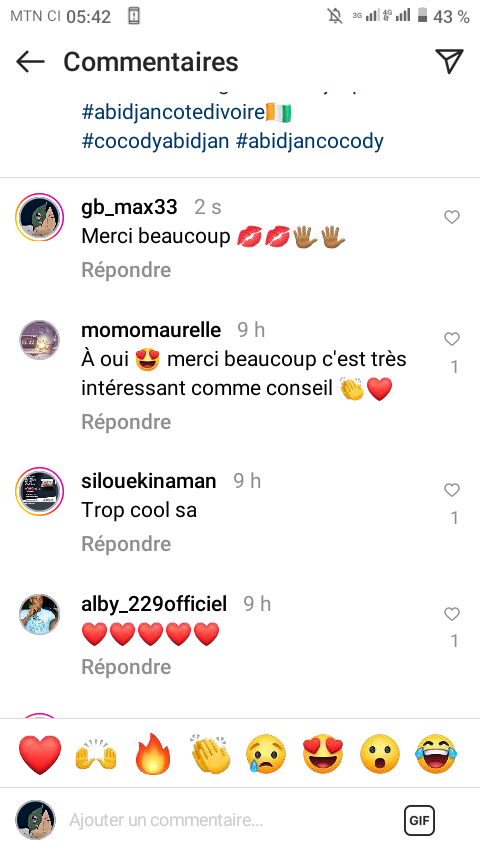480x854 pixels.
Task: Open alby_229officiel's profile picture
Action: click(x=39, y=614)
